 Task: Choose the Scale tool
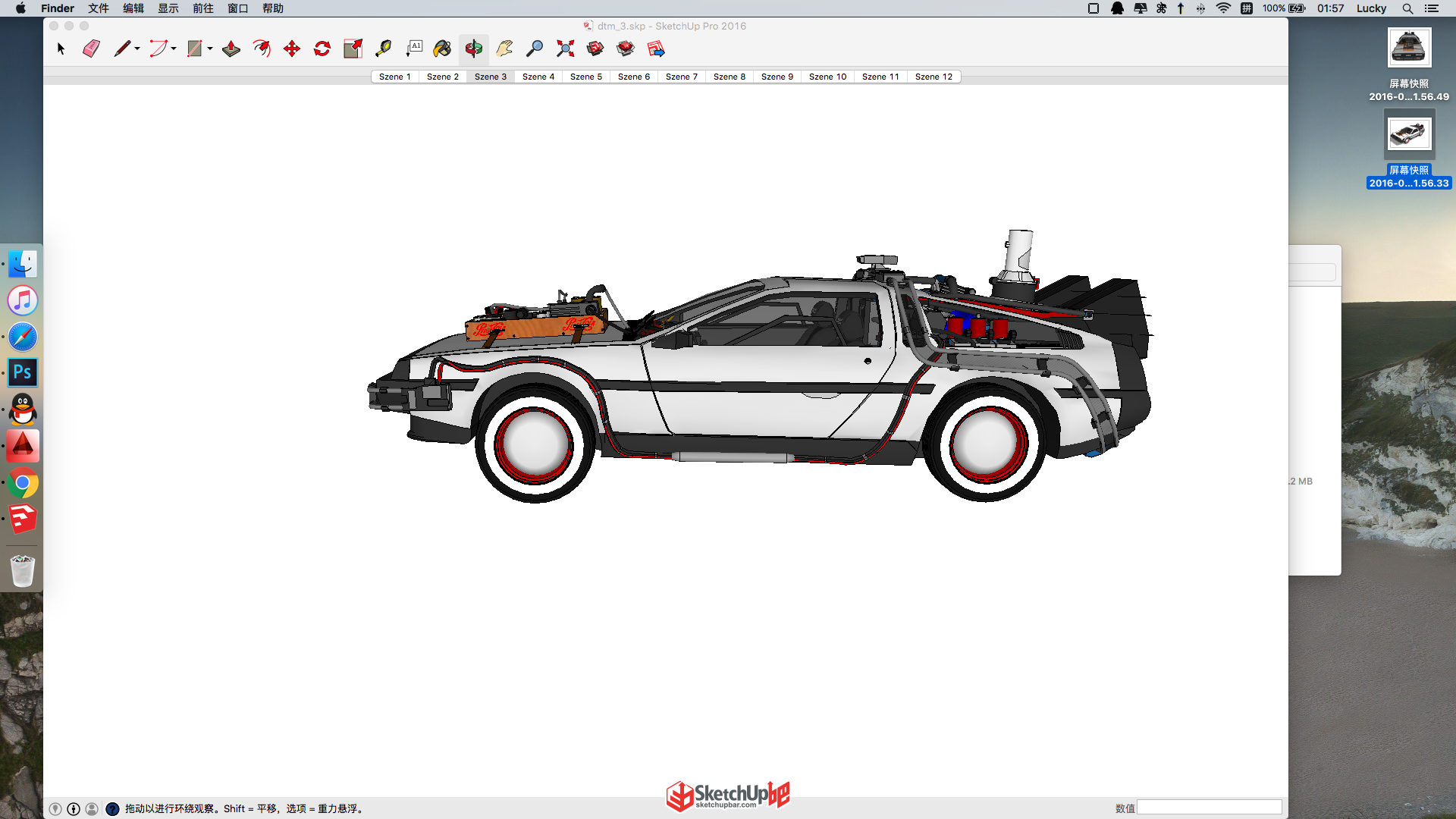pos(353,49)
